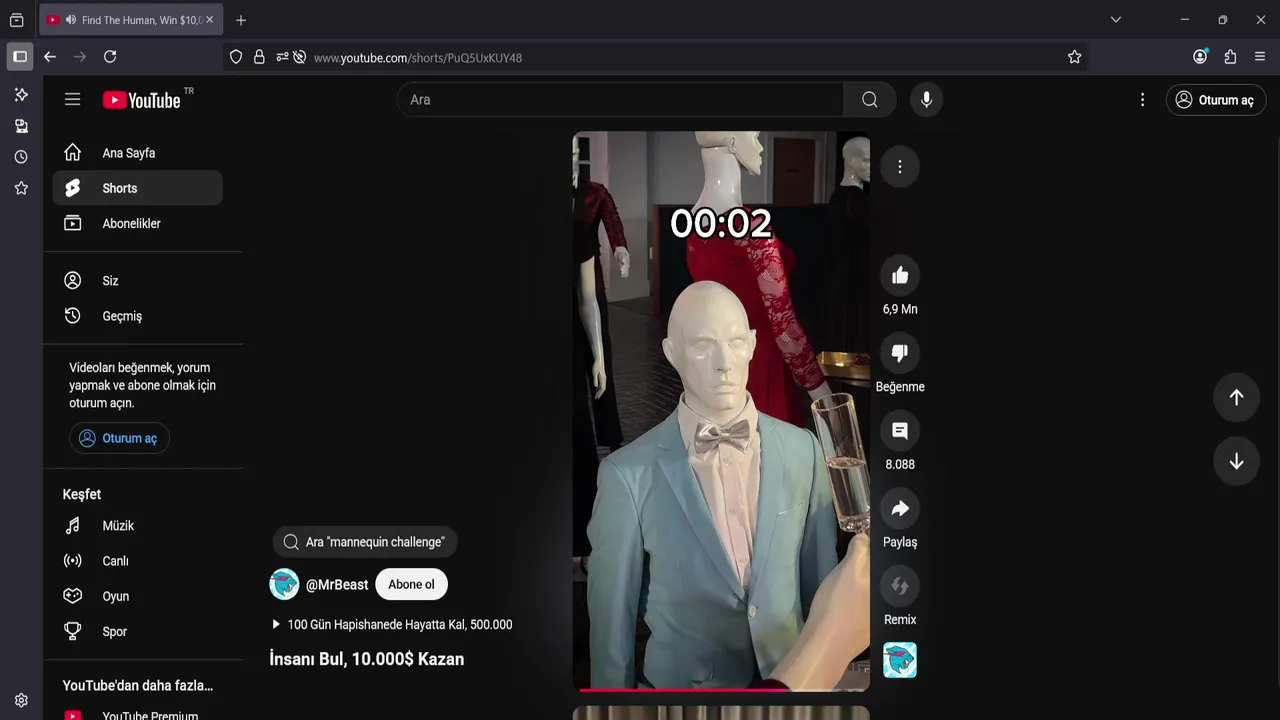The image size is (1280, 720).
Task: Go to the previous Short with the up arrow
Action: (1236, 397)
